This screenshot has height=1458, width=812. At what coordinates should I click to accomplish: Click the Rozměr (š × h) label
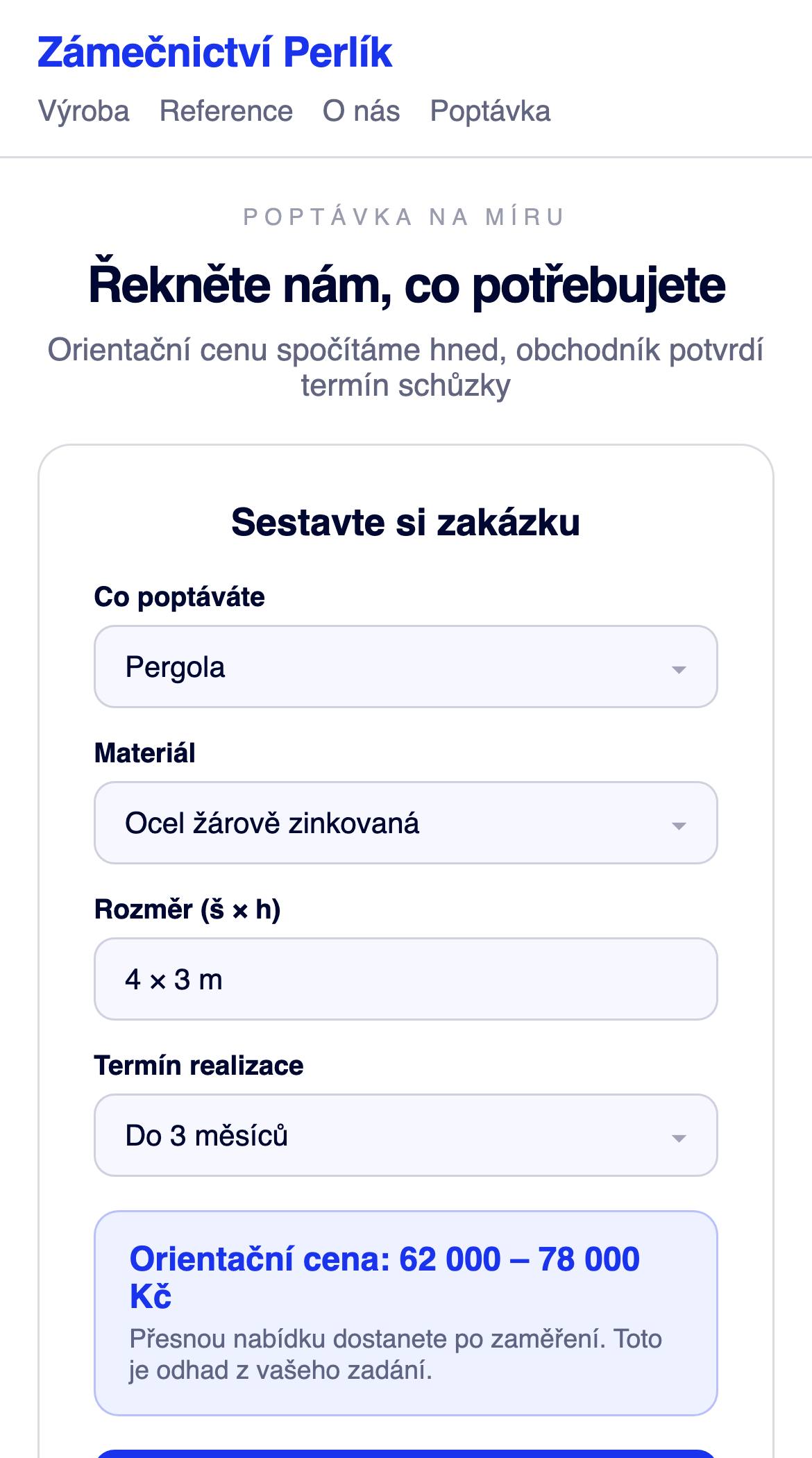(x=187, y=910)
